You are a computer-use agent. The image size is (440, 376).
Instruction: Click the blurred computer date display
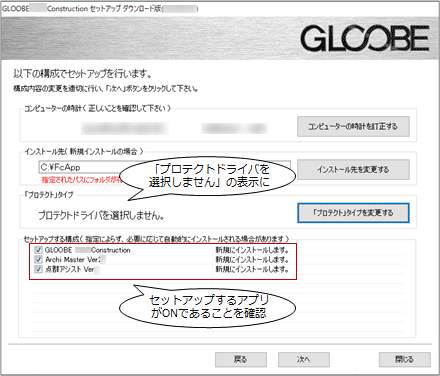pos(125,128)
